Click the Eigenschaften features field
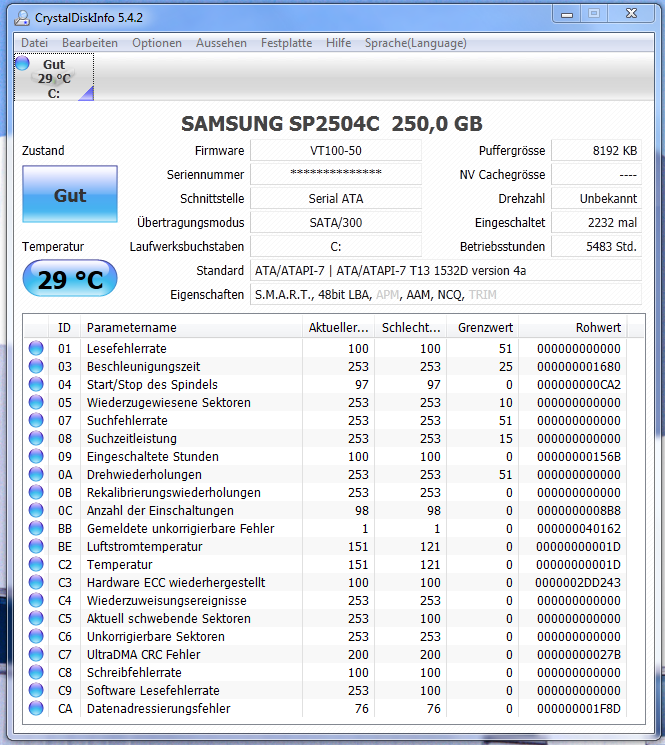Image resolution: width=665 pixels, height=745 pixels. click(x=446, y=295)
